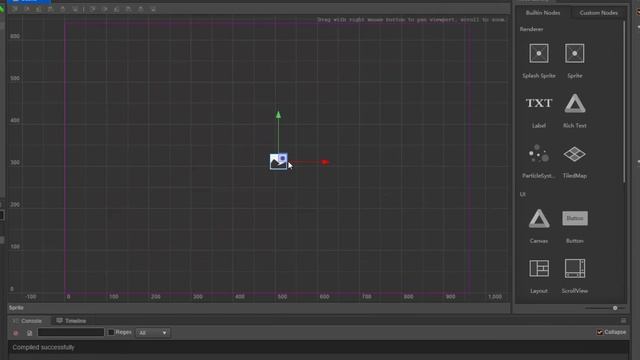
Task: Click the Sprite label below scene view
Action: 16,308
